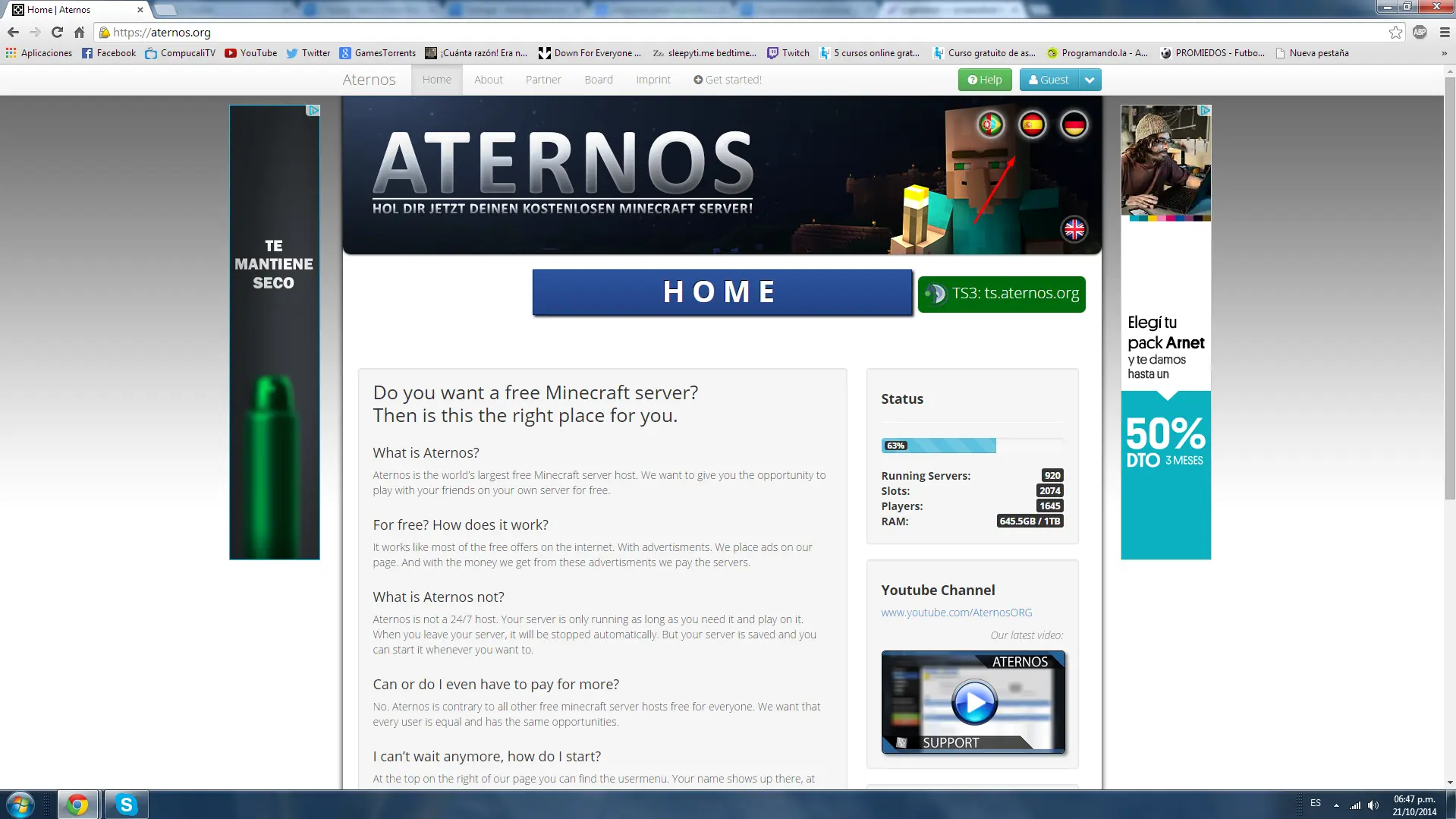Screen dimensions: 1456x819
Task: Click the Running Servers count 920
Action: pos(1052,476)
